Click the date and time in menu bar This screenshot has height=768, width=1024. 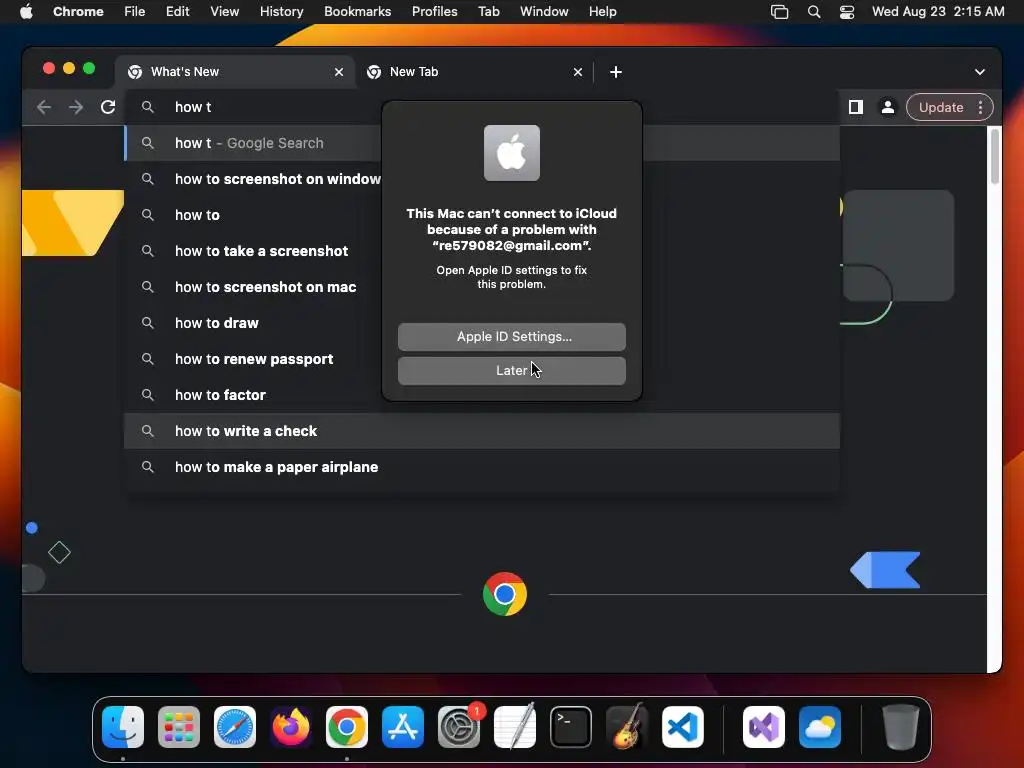tap(938, 12)
